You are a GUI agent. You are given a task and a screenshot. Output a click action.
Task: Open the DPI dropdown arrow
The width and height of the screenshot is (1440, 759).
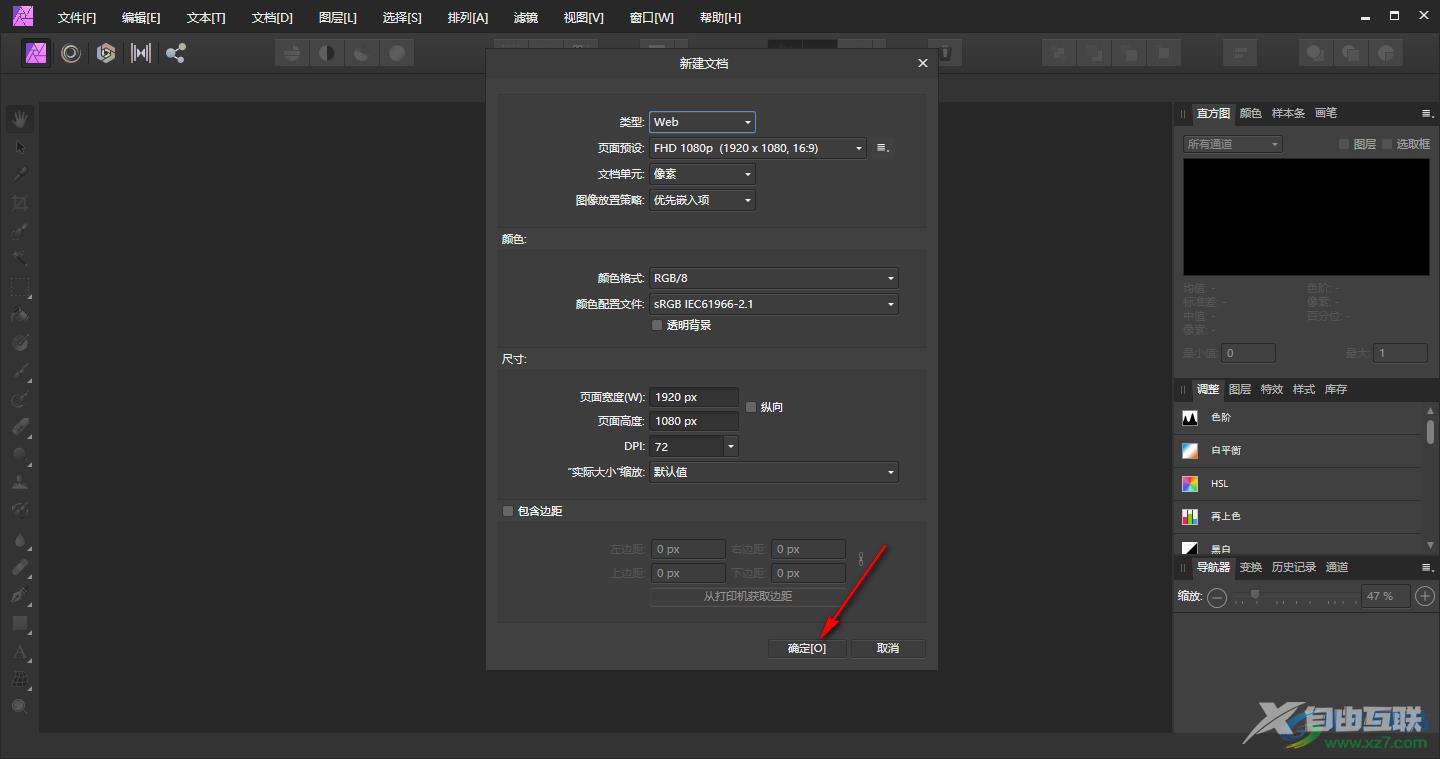[731, 446]
